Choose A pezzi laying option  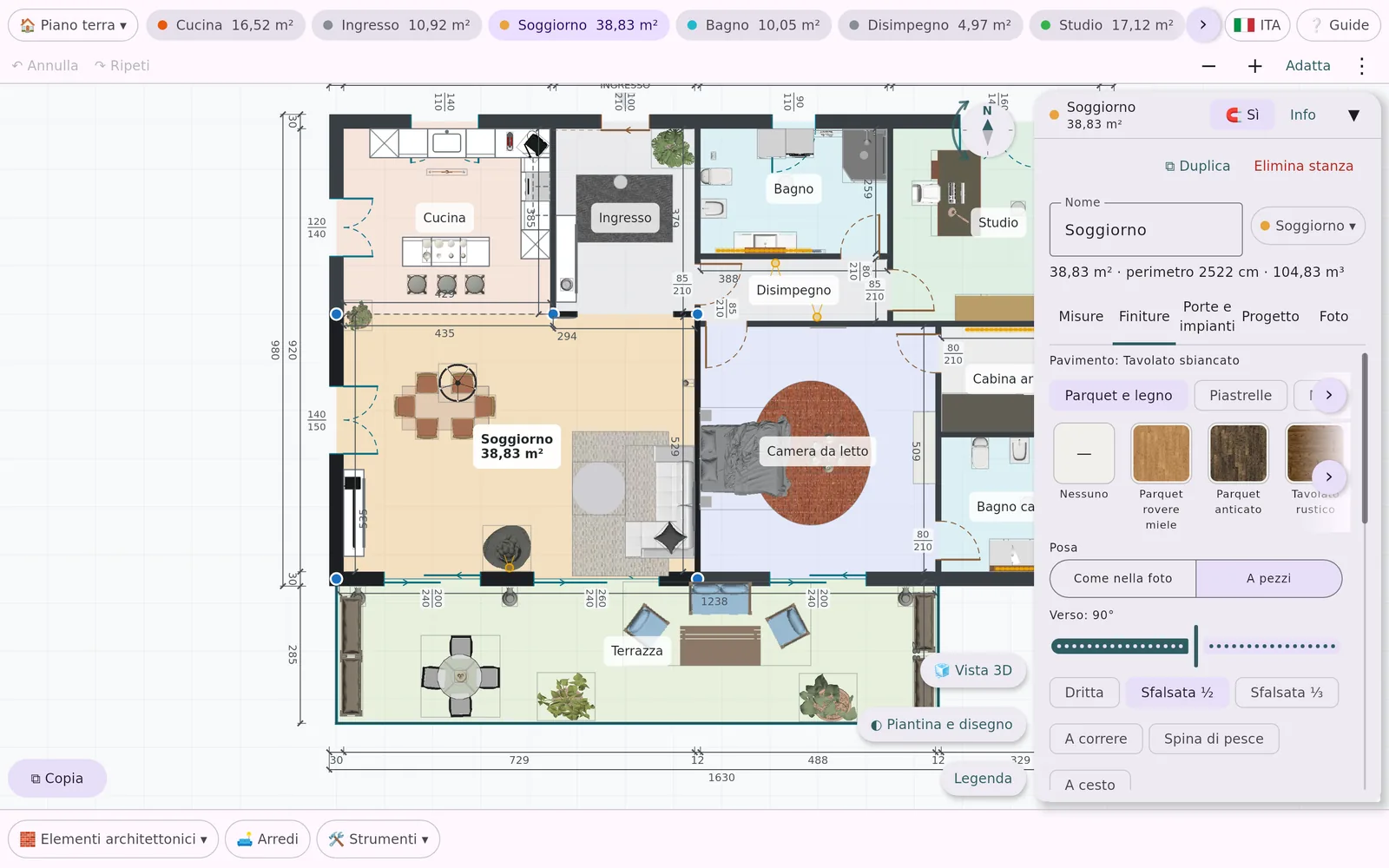tap(1268, 578)
